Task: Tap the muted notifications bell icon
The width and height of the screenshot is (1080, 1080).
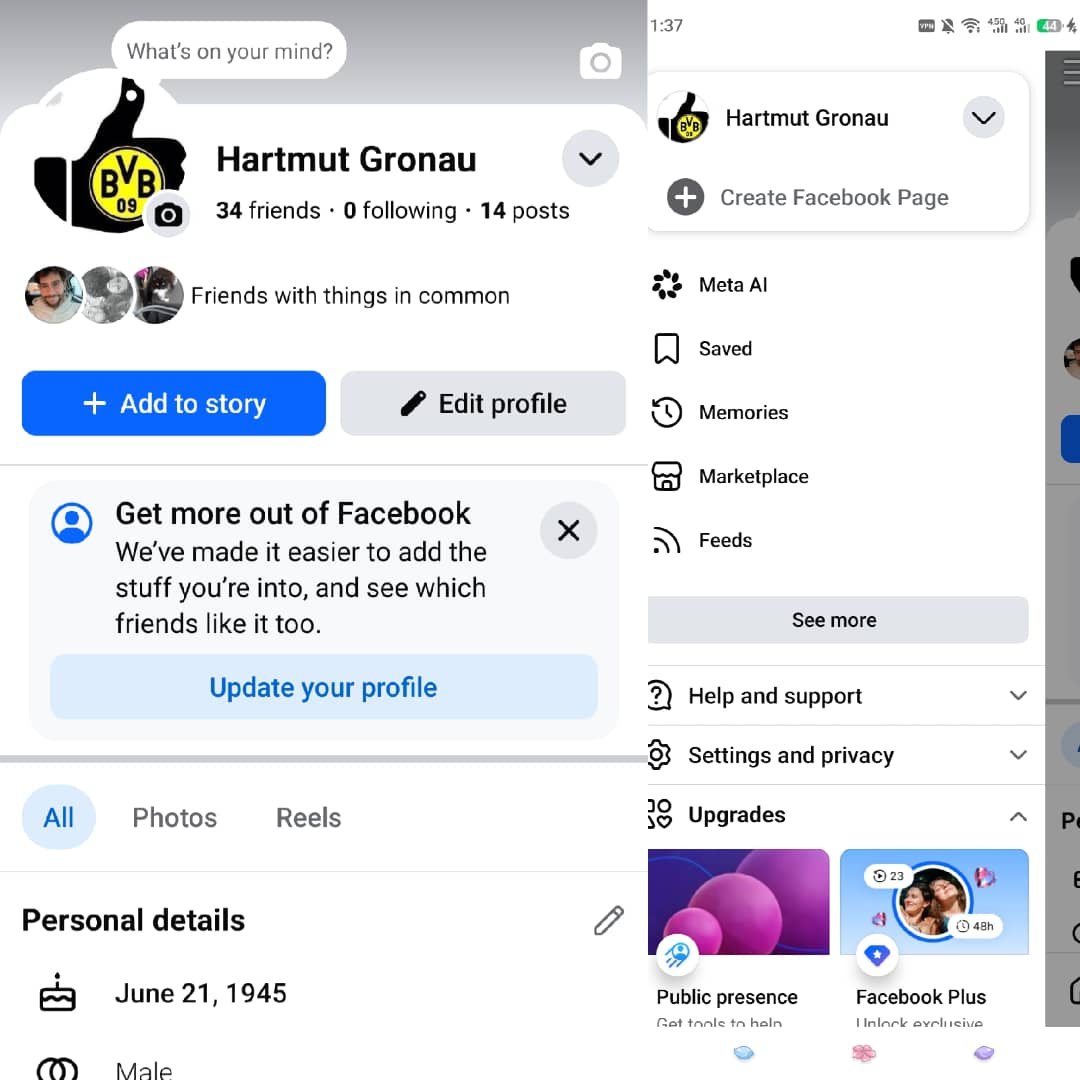Action: [x=948, y=26]
